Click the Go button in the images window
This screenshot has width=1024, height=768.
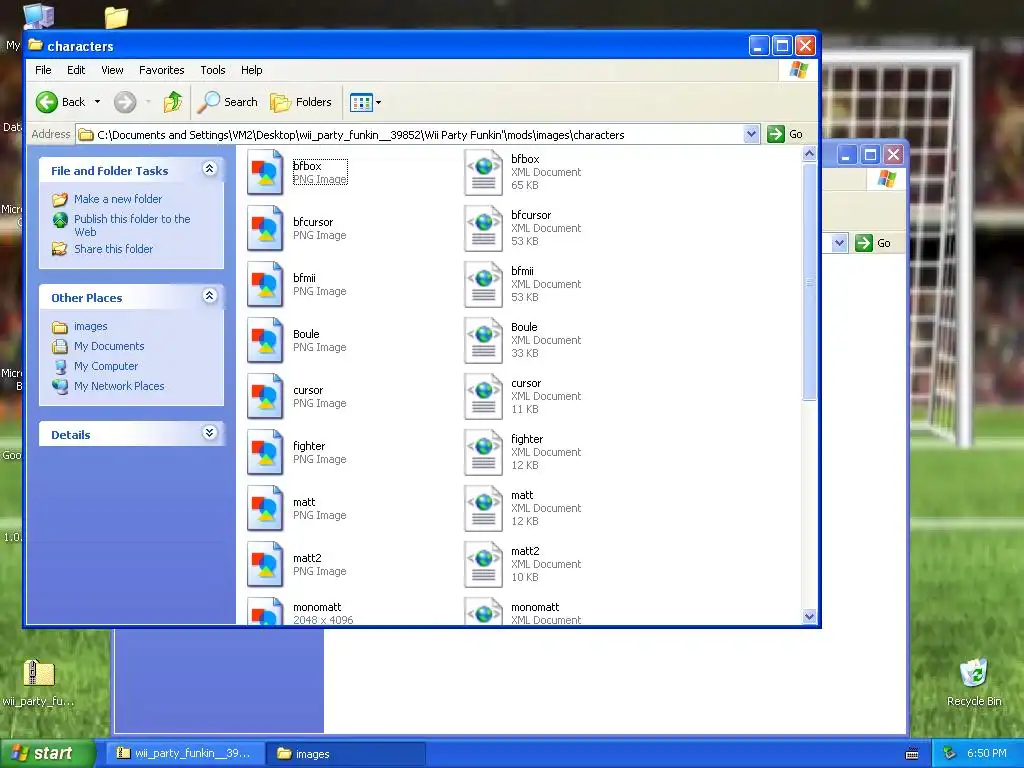[x=874, y=243]
